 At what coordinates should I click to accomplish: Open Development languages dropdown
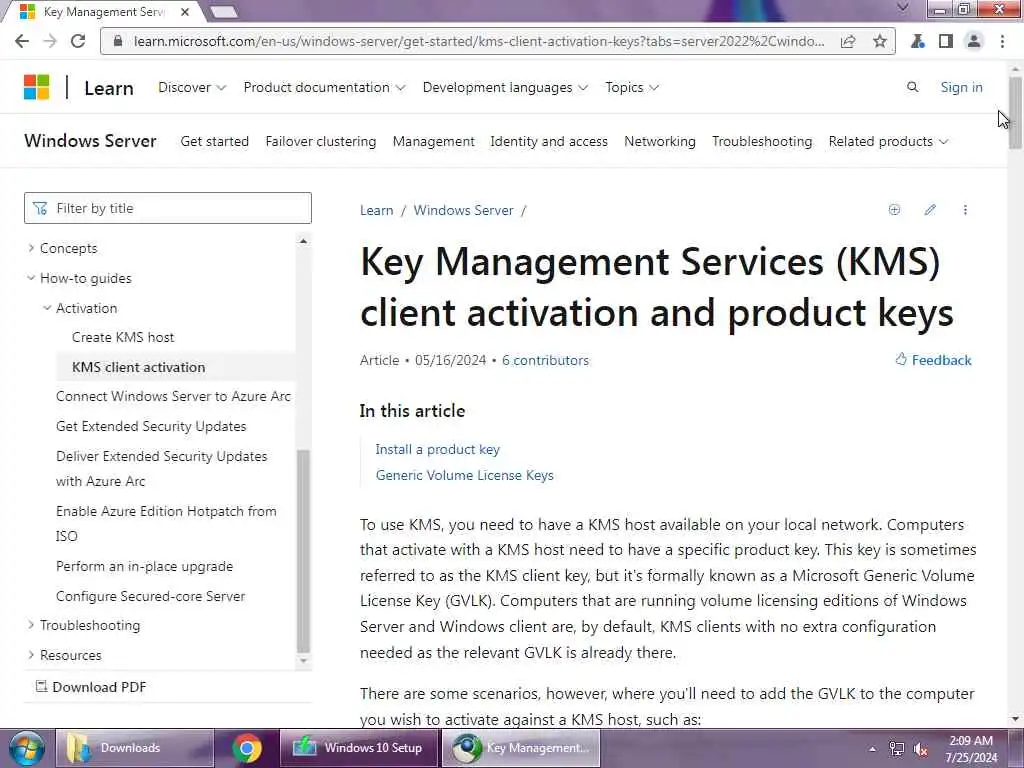[505, 88]
